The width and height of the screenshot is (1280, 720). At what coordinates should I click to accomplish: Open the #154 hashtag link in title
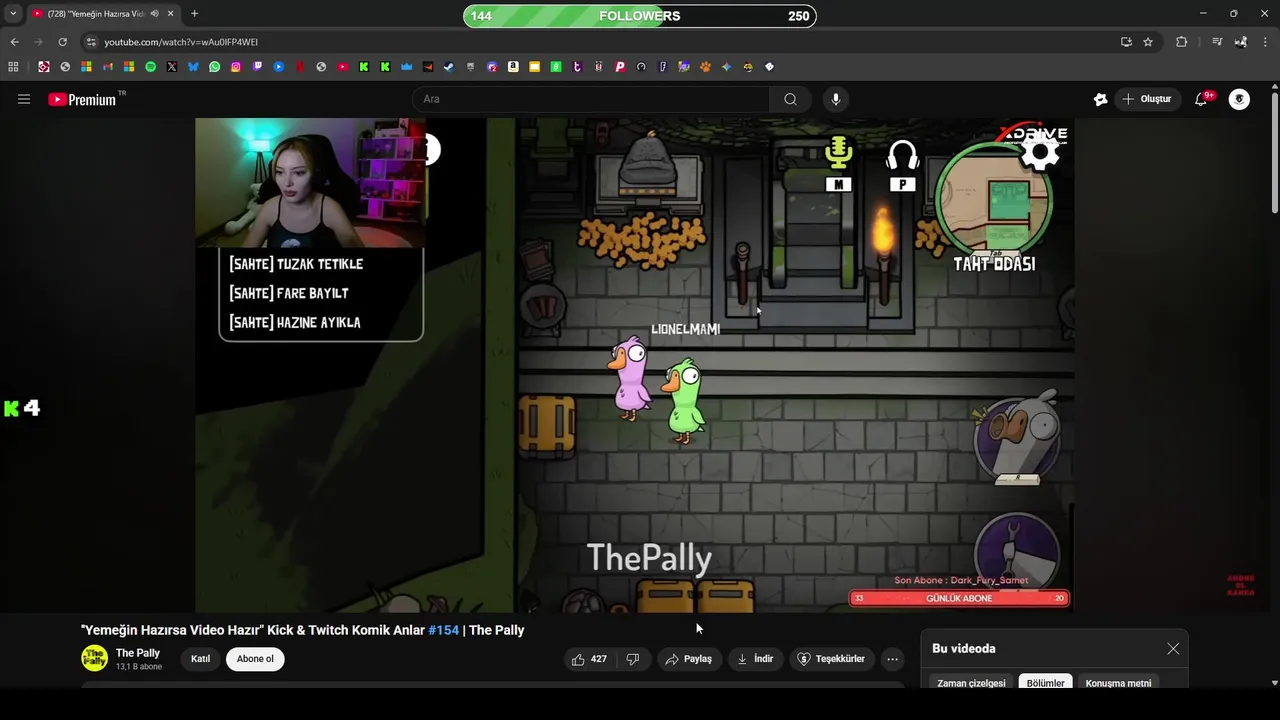[443, 630]
